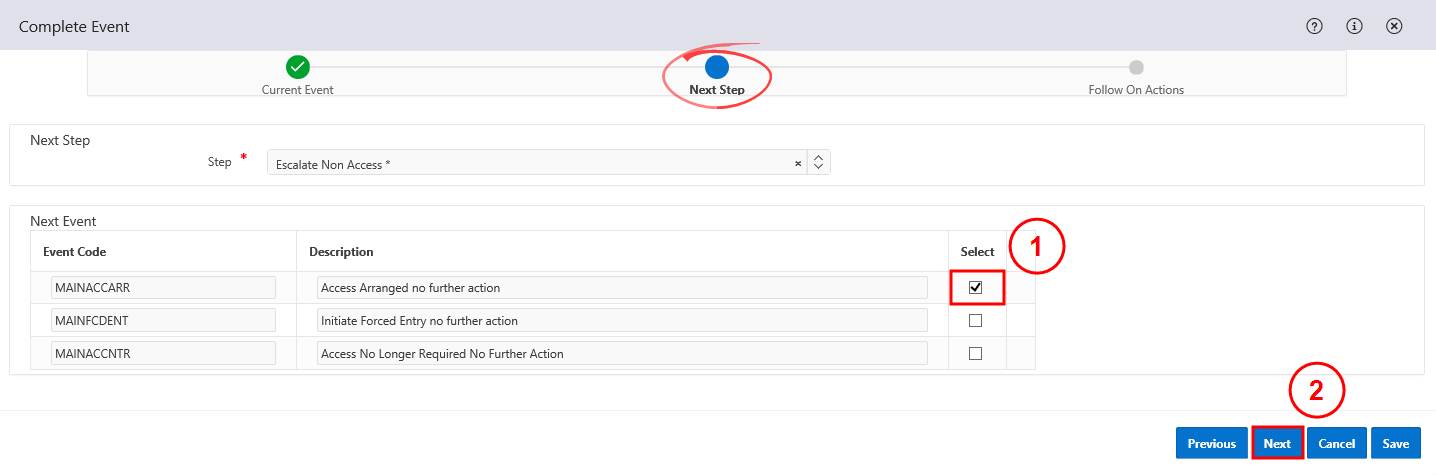1436x475 pixels.
Task: Select the blue Next Step circle
Action: pyautogui.click(x=717, y=67)
